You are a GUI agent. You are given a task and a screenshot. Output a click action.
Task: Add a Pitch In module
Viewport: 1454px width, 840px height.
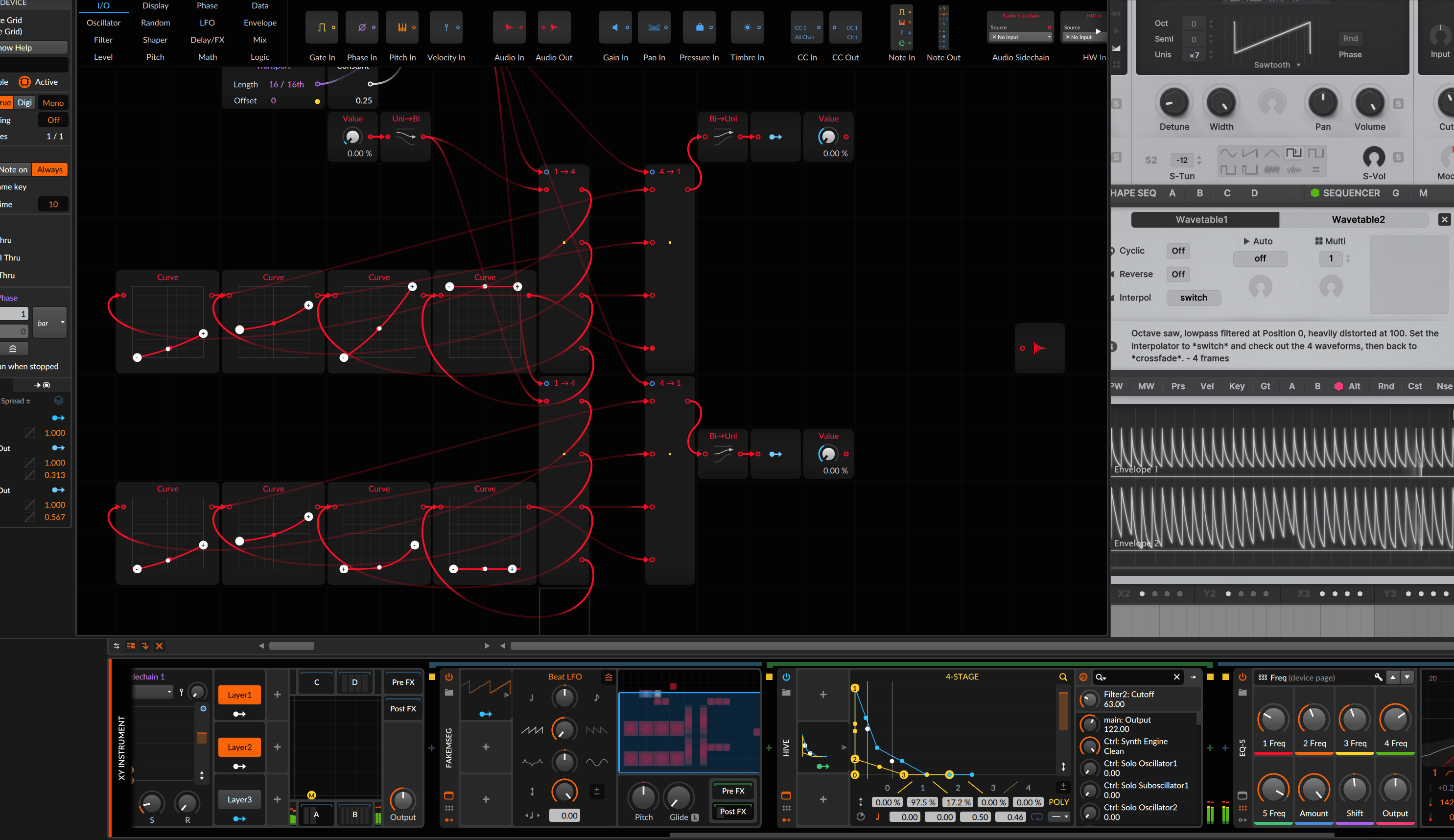[x=402, y=28]
